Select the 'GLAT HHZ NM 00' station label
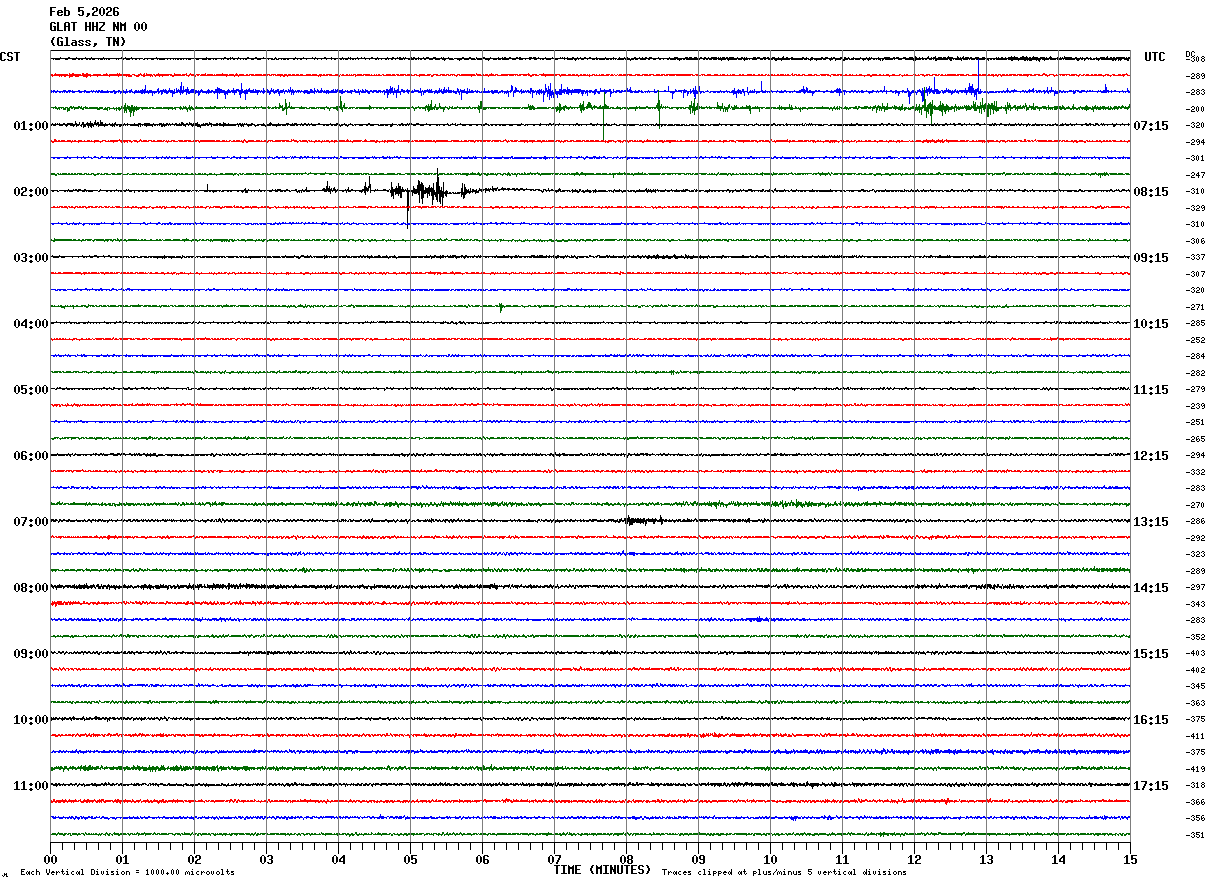The height and width of the screenshot is (886, 1210). click(x=98, y=27)
